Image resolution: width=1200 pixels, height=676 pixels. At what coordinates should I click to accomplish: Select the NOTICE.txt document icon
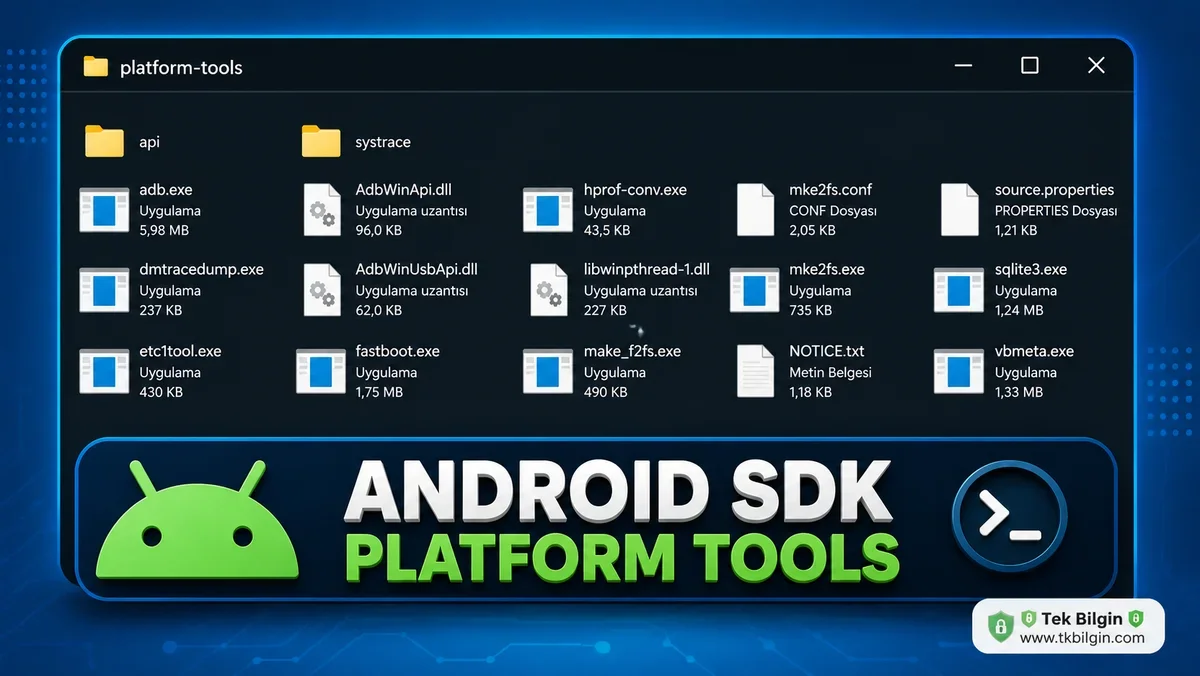pos(755,371)
